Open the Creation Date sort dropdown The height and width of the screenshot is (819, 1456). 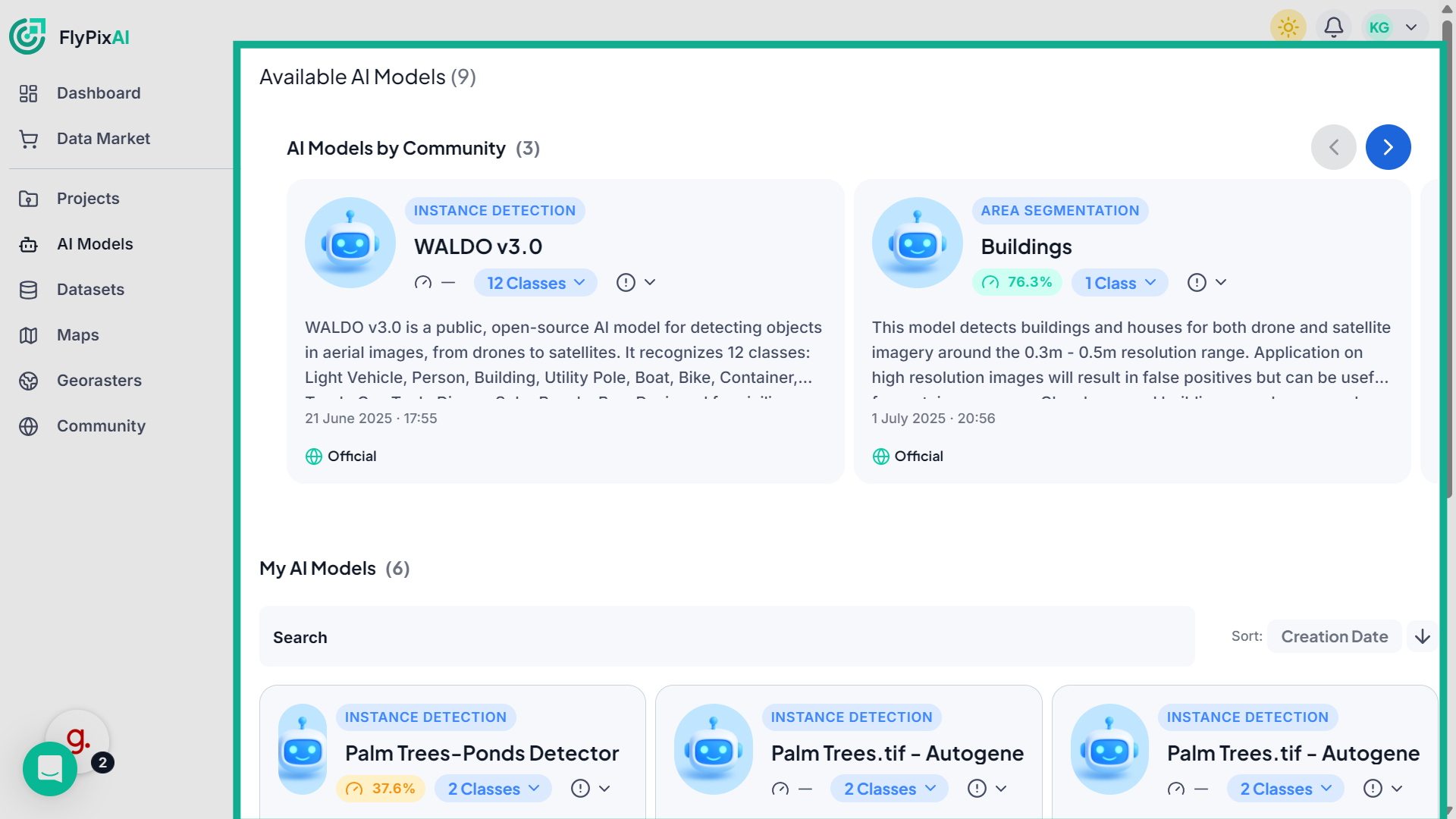[x=1335, y=636]
